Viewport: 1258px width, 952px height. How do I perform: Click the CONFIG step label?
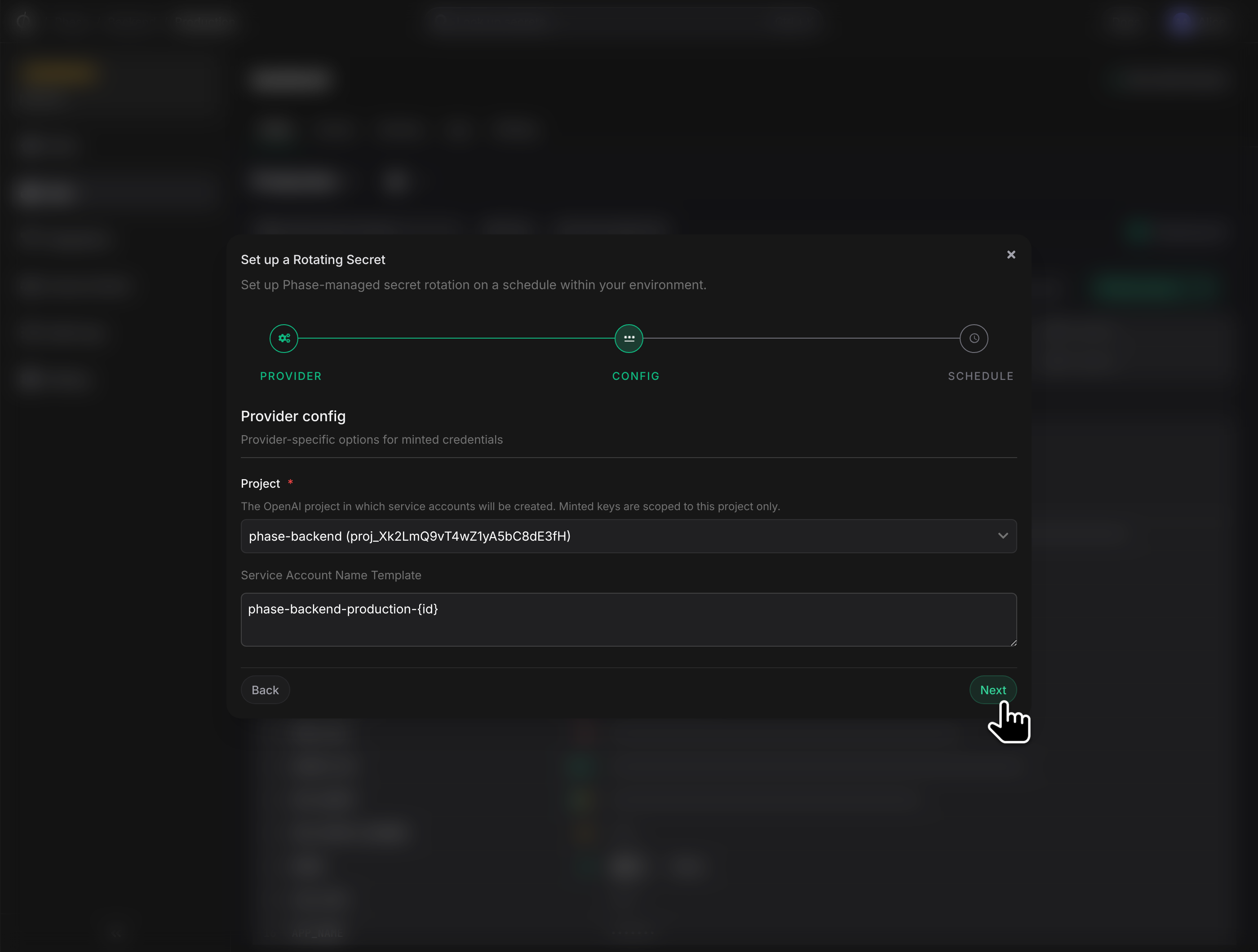636,376
